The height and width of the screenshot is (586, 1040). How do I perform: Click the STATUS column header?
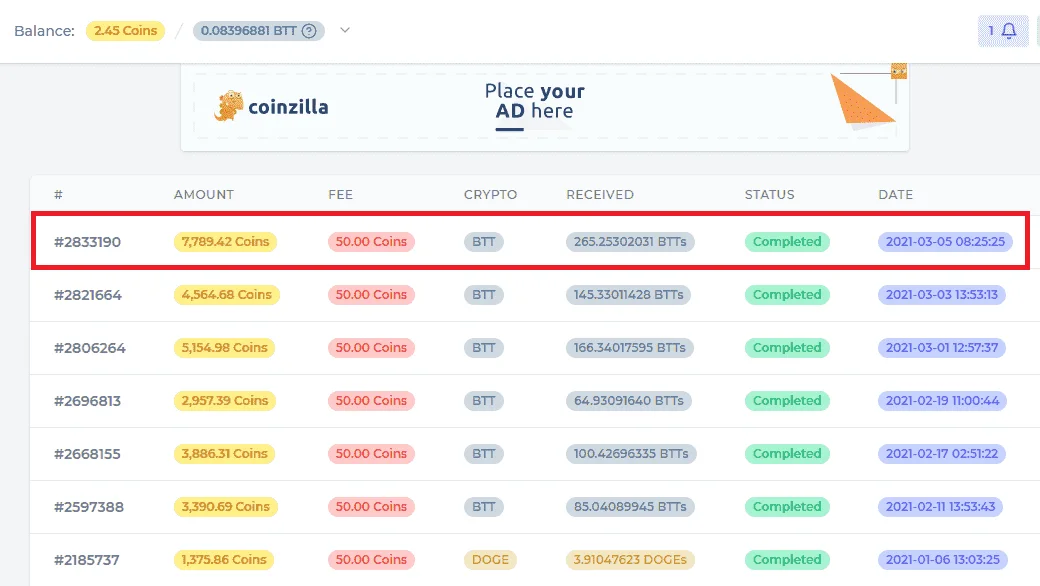pyautogui.click(x=769, y=194)
